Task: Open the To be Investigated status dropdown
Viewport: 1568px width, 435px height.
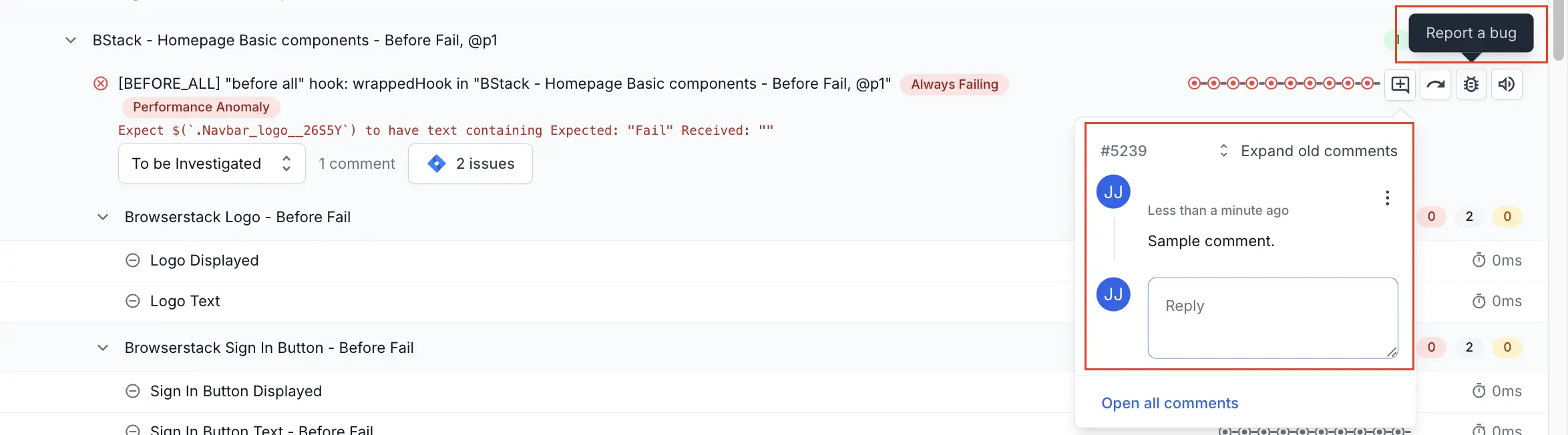Action: 211,163
